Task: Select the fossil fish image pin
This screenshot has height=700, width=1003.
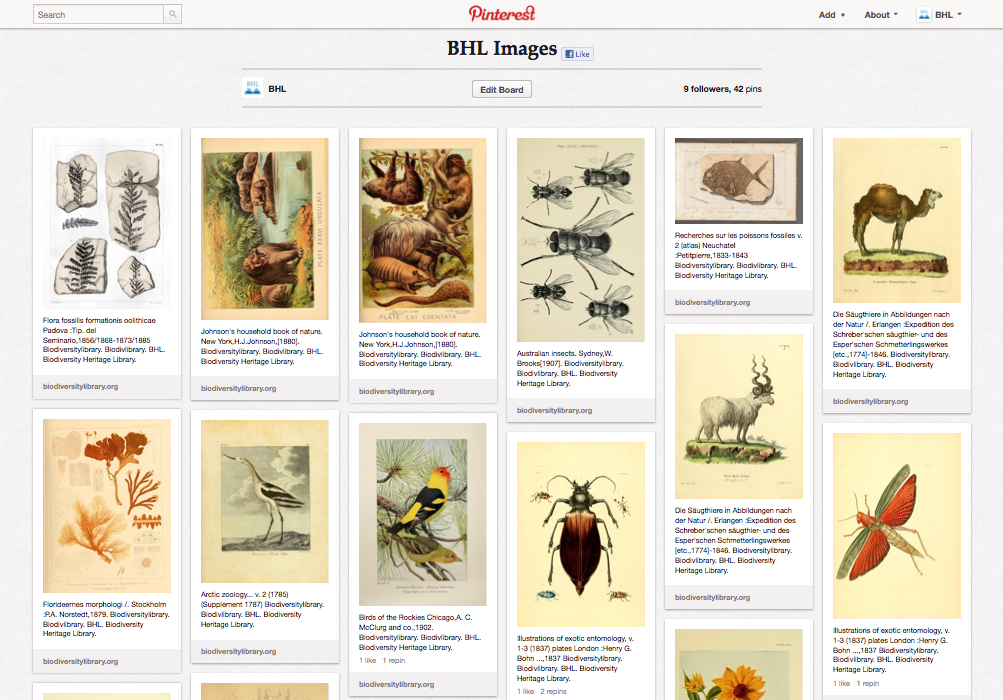Action: (738, 181)
